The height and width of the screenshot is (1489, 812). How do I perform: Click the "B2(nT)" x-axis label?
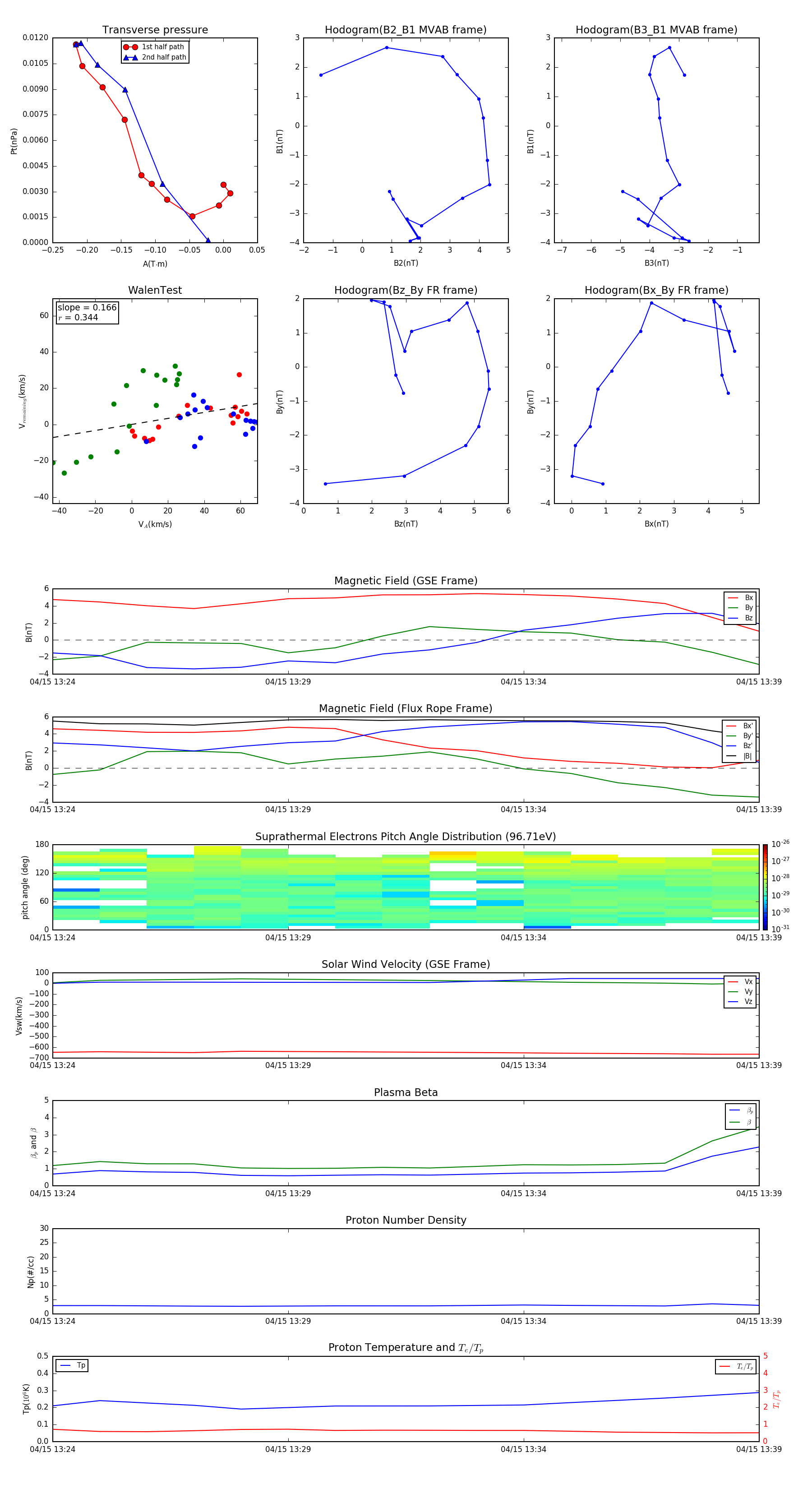[406, 263]
